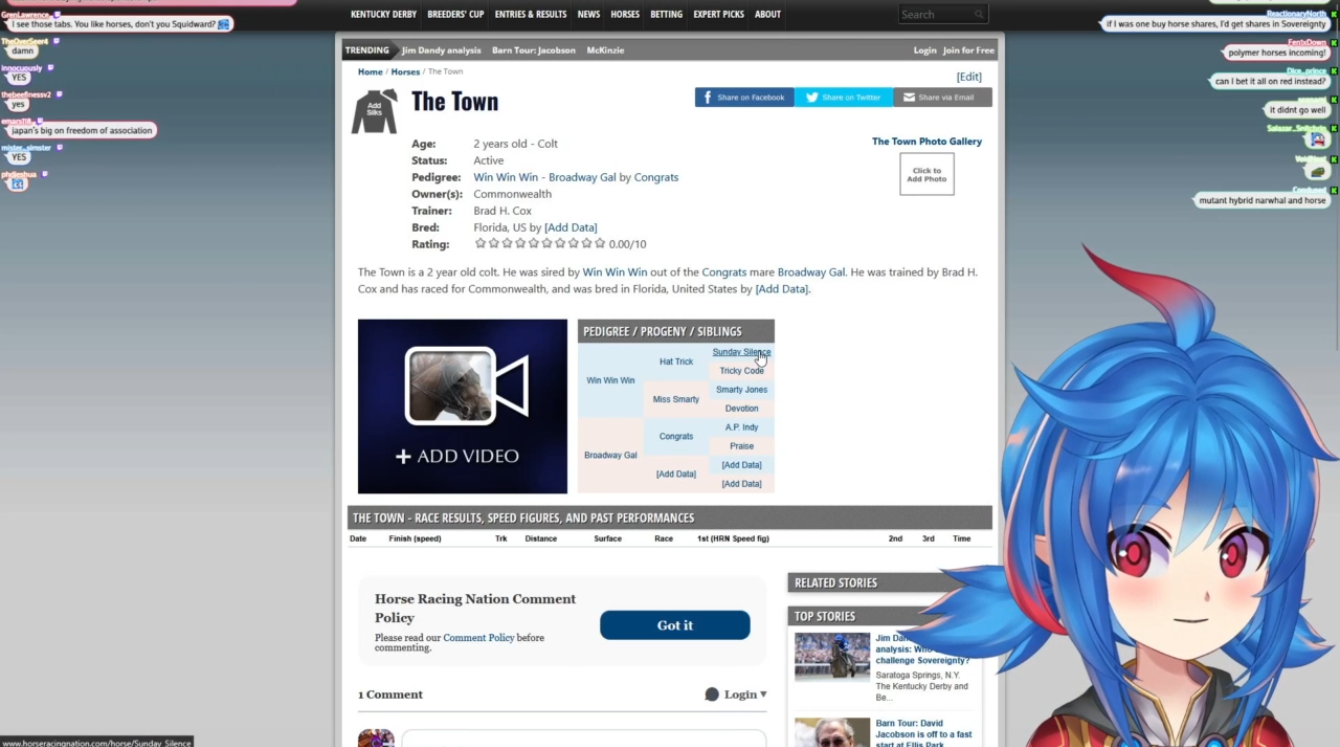This screenshot has width=1340, height=747.
Task: Open Win Win Win in pedigree table
Action: pos(610,381)
